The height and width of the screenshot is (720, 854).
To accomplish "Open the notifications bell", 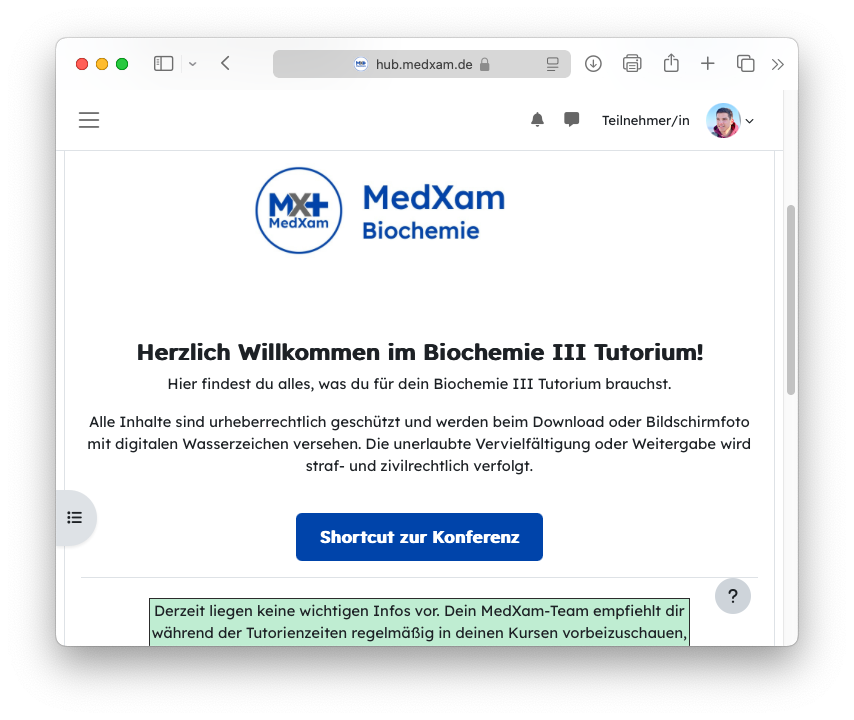I will (537, 120).
